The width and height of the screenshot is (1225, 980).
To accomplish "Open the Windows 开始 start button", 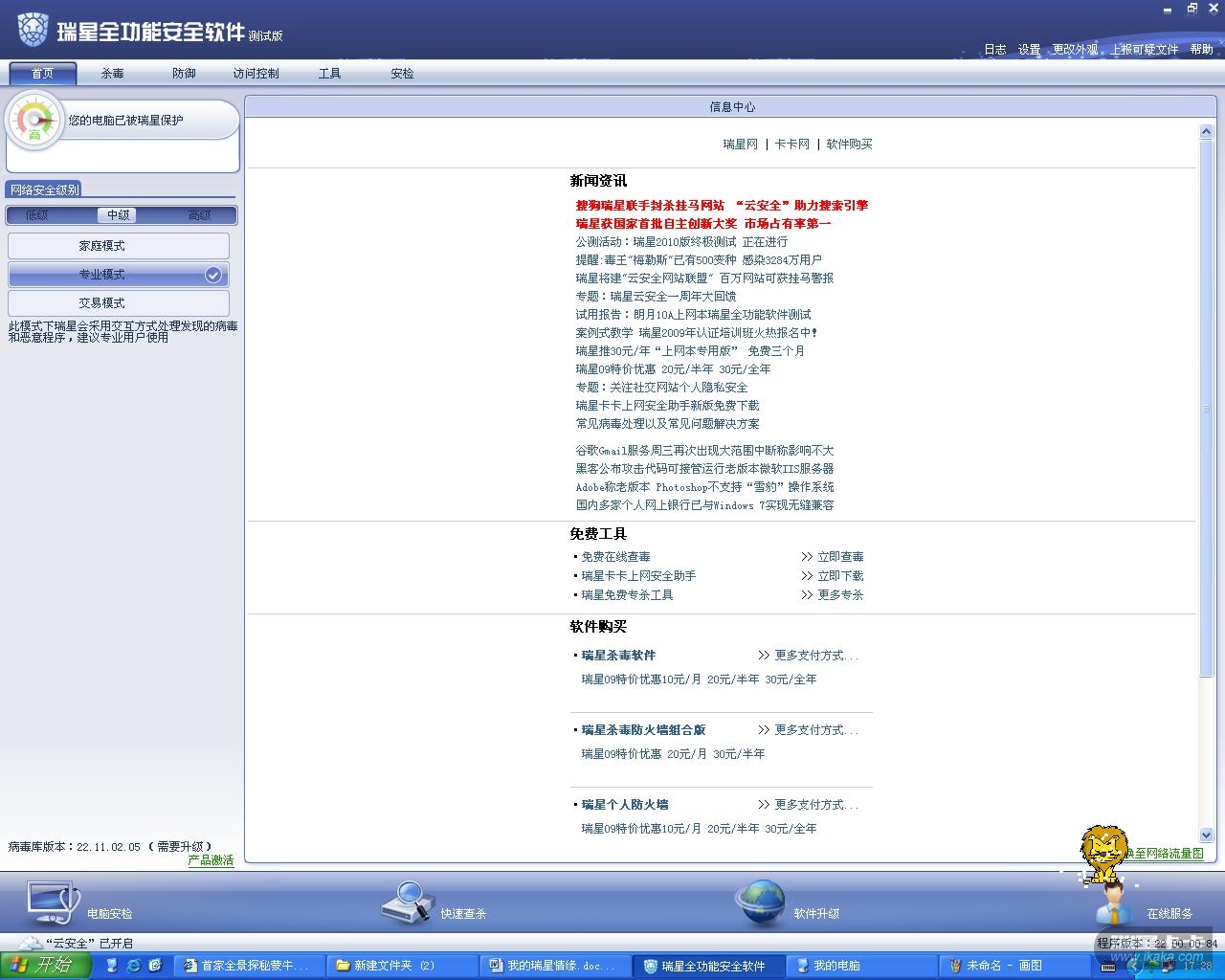I will [x=45, y=966].
